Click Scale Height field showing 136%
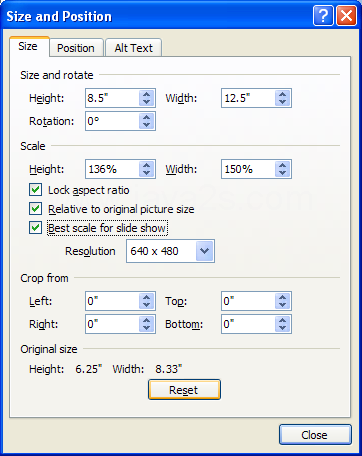 (112, 169)
